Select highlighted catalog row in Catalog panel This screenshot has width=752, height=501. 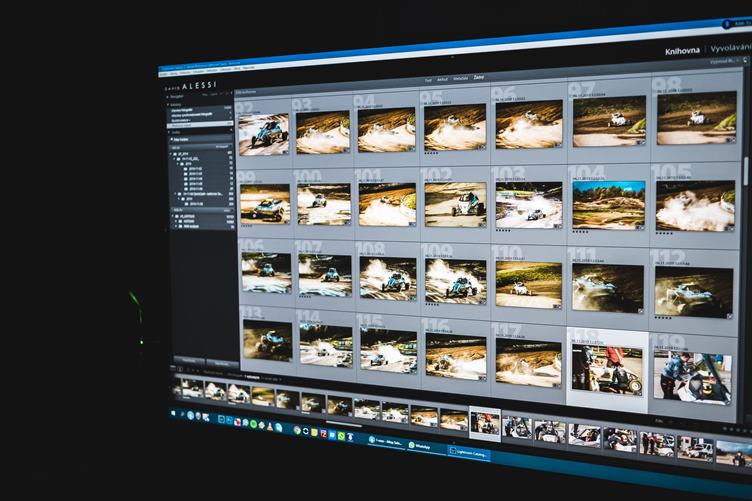pyautogui.click(x=200, y=125)
